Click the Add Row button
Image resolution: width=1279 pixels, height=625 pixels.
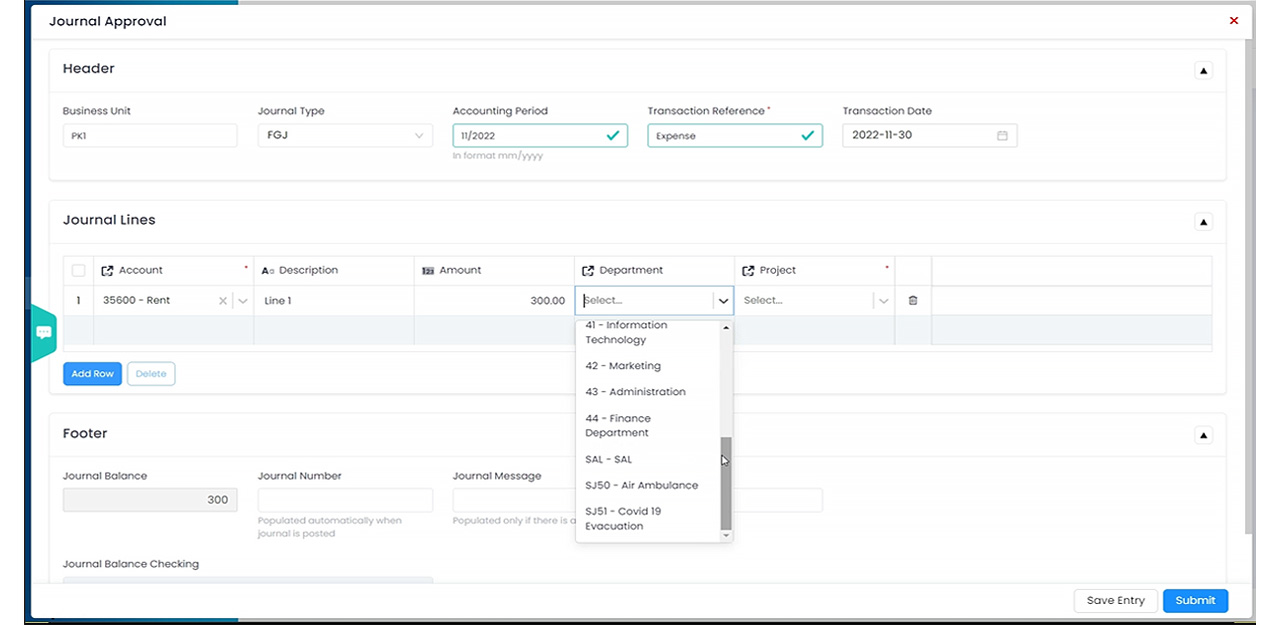point(92,373)
